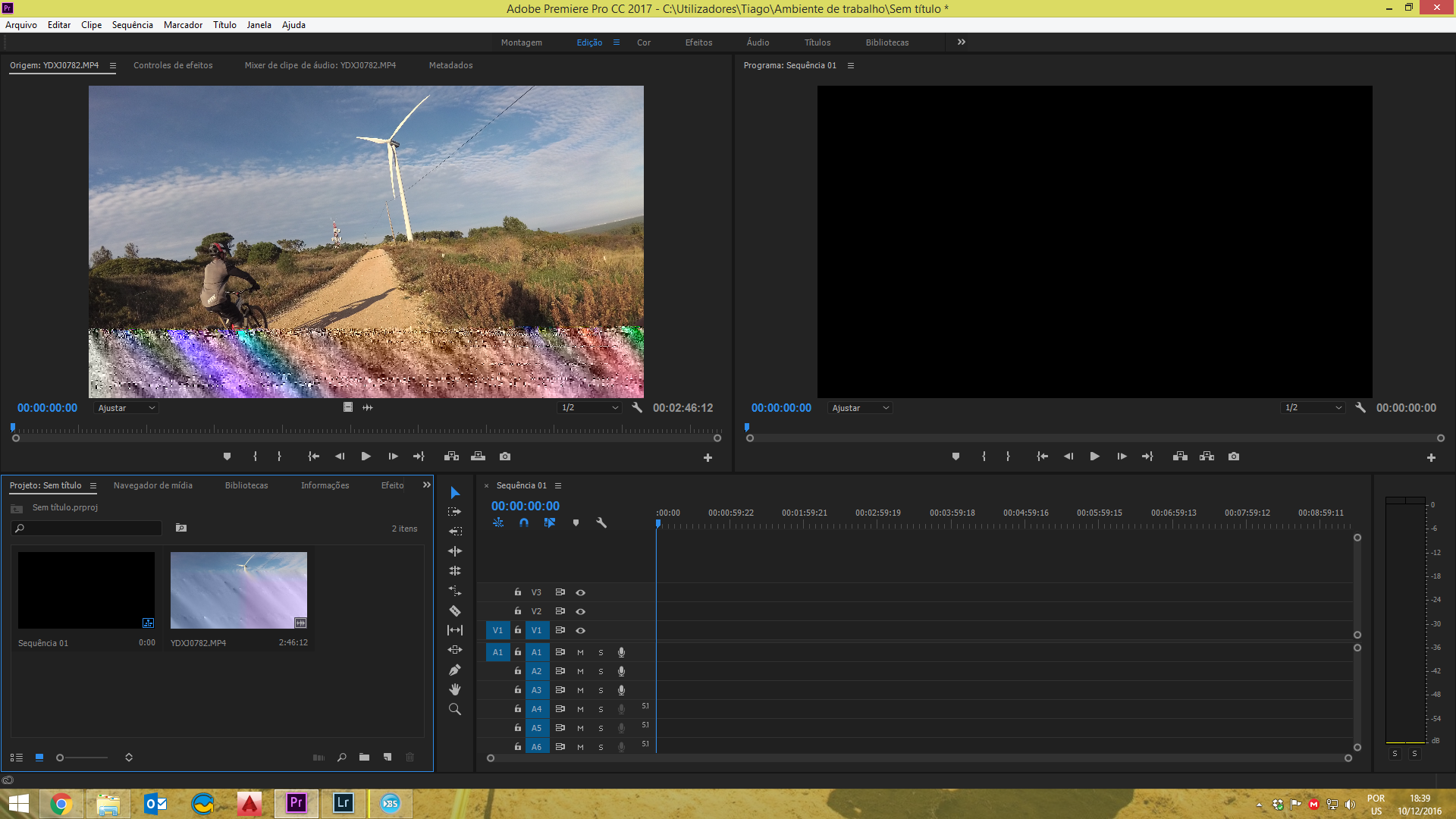
Task: Open Ajustar dropdown in program monitor
Action: point(859,407)
